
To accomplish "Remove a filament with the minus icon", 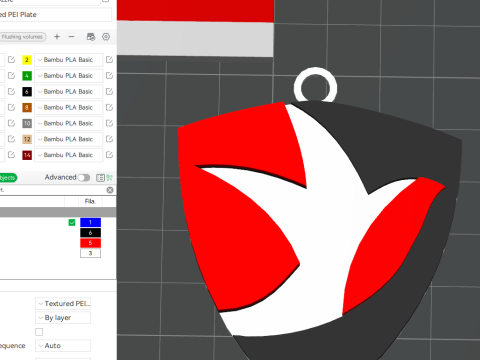I will pyautogui.click(x=71, y=37).
